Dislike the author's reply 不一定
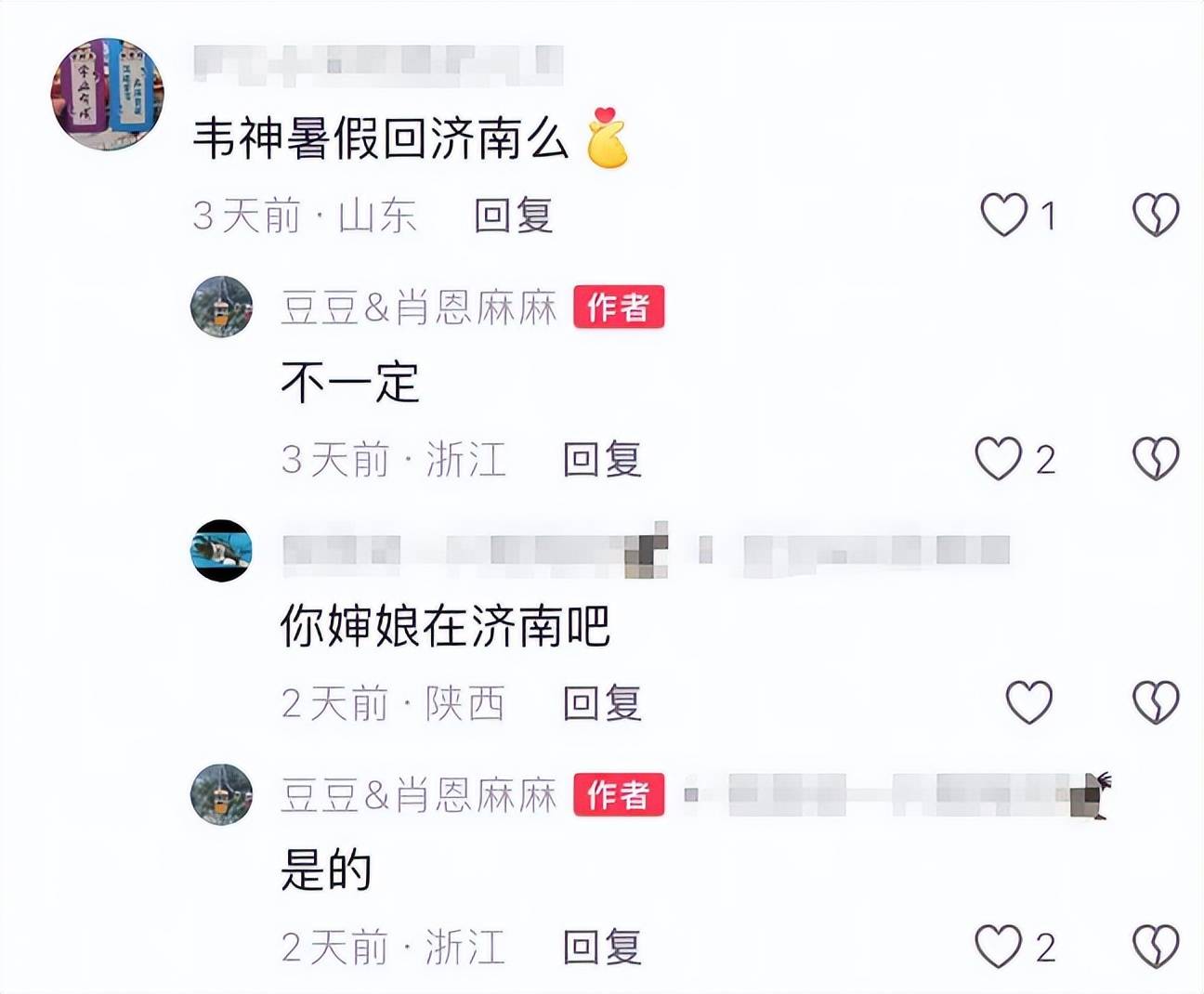The height and width of the screenshot is (994, 1204). click(x=1156, y=458)
